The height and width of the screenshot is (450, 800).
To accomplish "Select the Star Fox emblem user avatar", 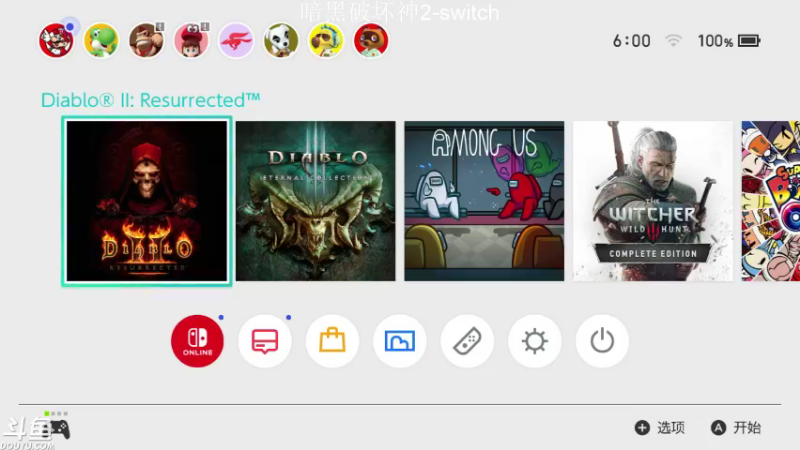I will 236,40.
